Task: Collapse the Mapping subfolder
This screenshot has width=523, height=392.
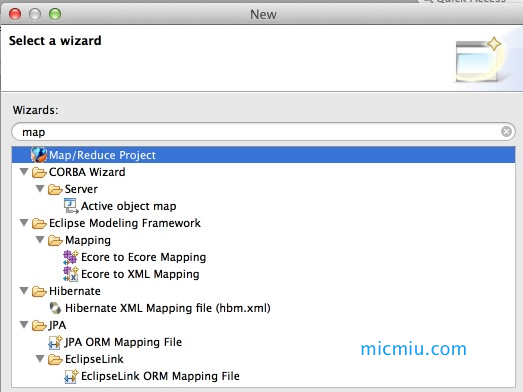Action: 40,240
